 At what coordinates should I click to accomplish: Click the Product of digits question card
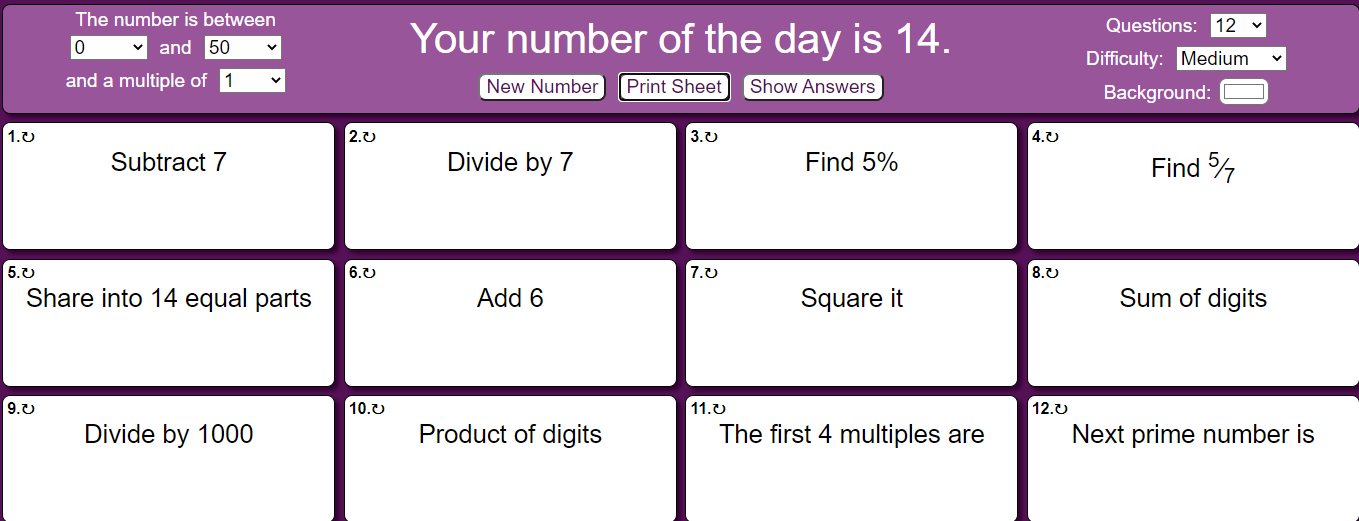510,458
